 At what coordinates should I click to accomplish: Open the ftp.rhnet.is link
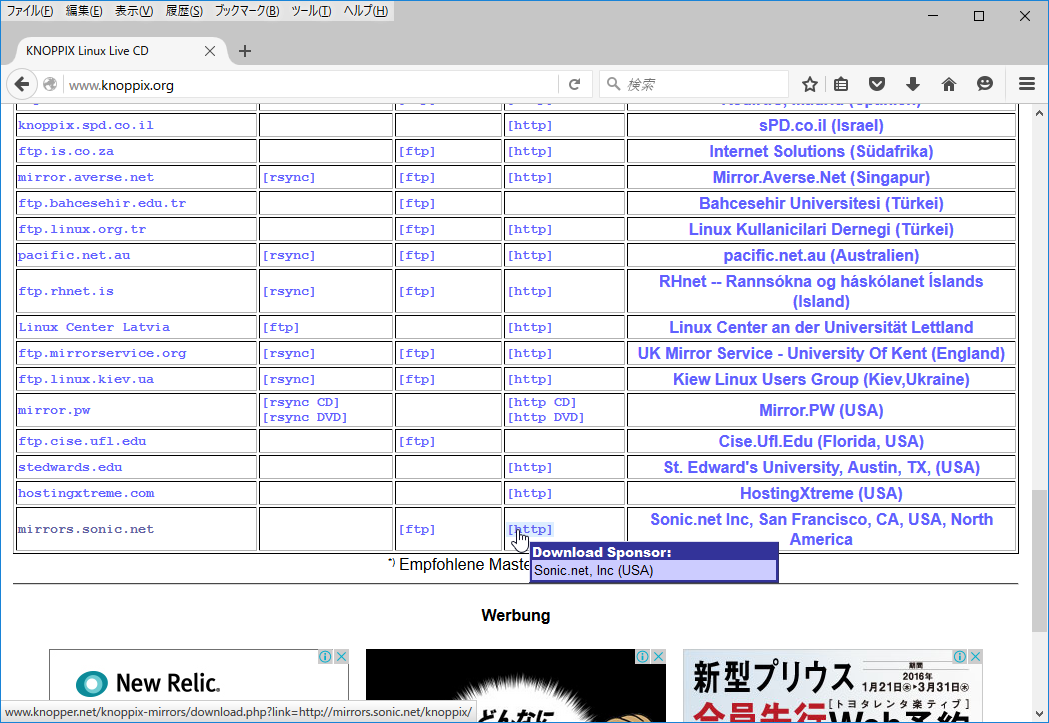coord(66,292)
